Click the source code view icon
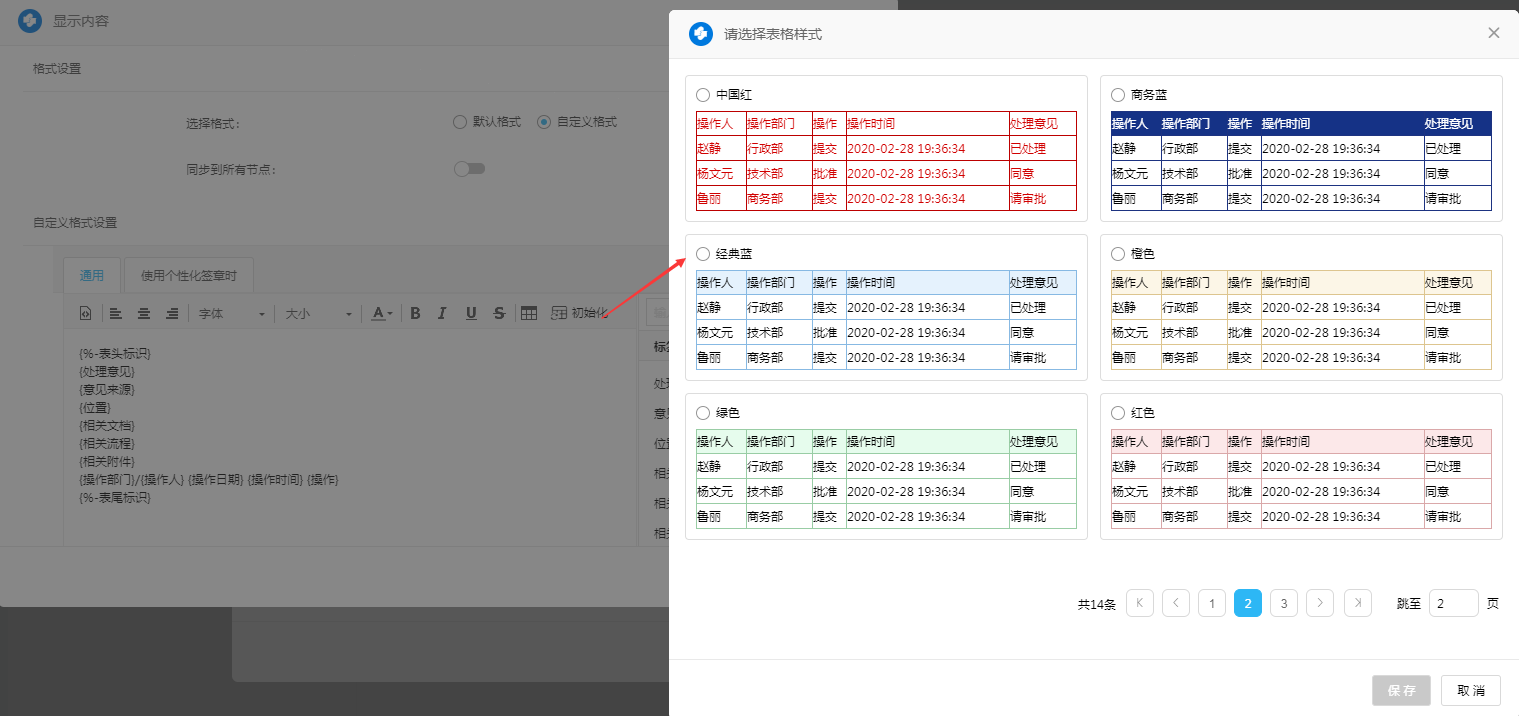 [85, 313]
